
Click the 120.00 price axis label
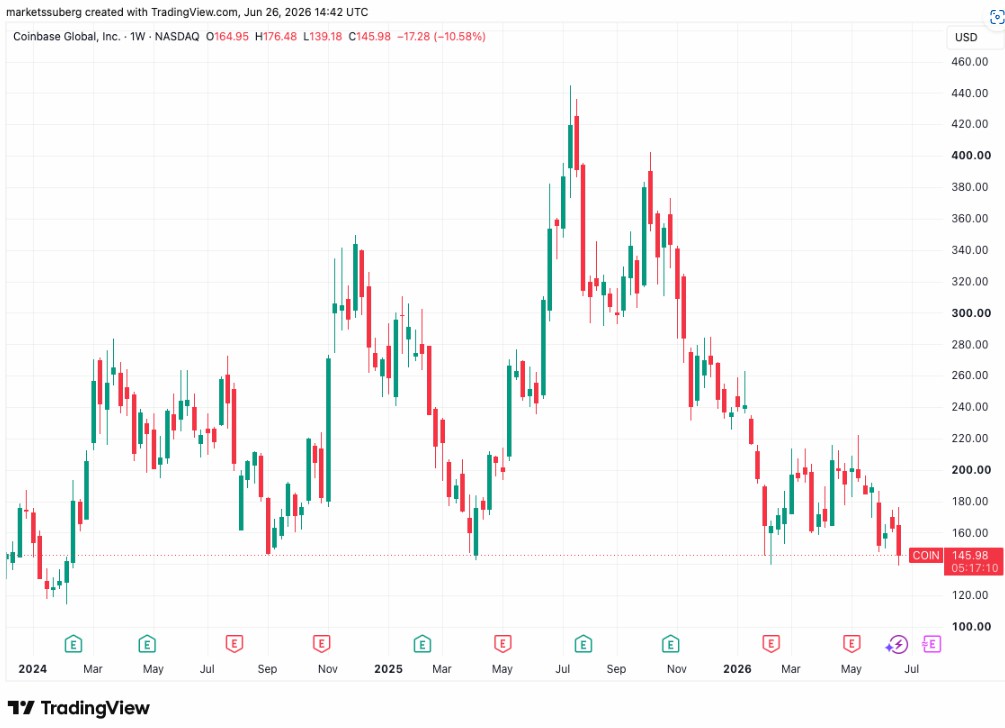970,595
